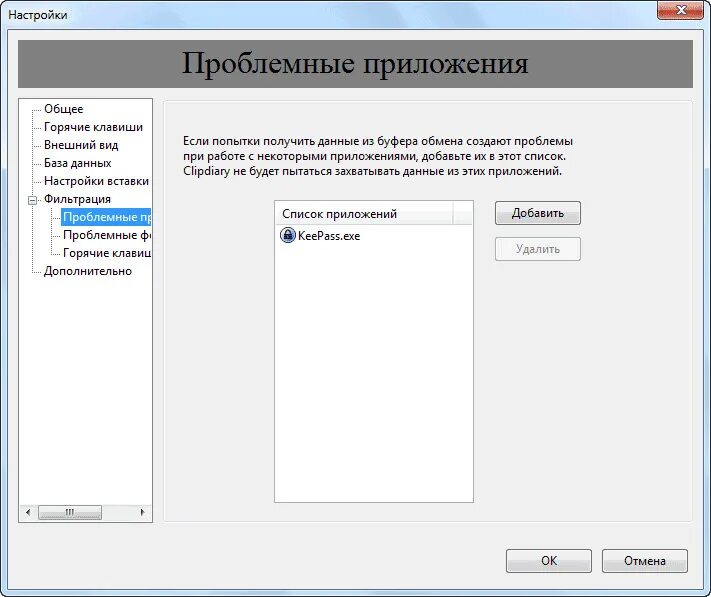711x597 pixels.
Task: Confirm settings with OK button
Action: (x=549, y=561)
